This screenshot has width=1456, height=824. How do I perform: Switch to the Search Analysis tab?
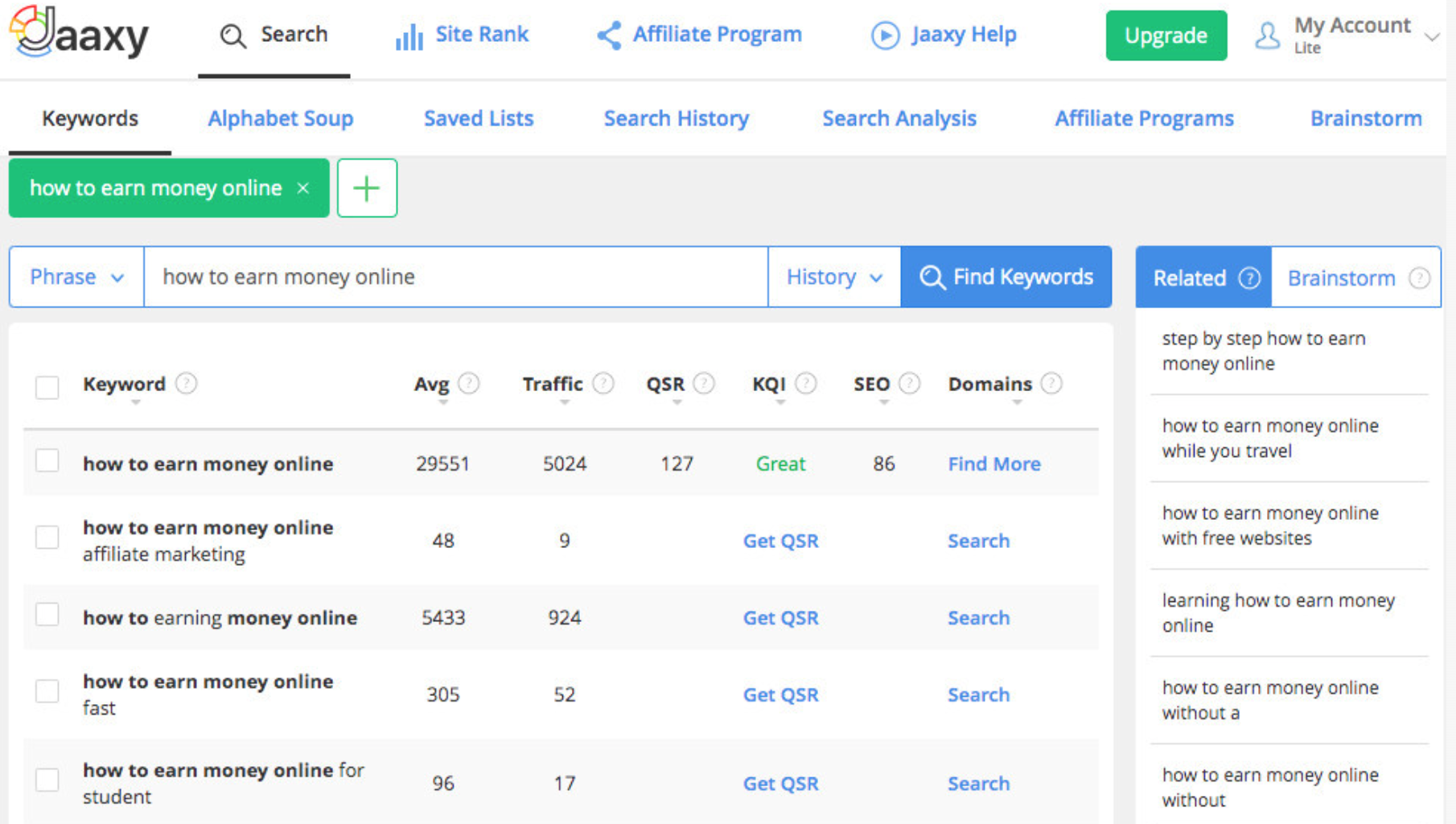(x=899, y=118)
